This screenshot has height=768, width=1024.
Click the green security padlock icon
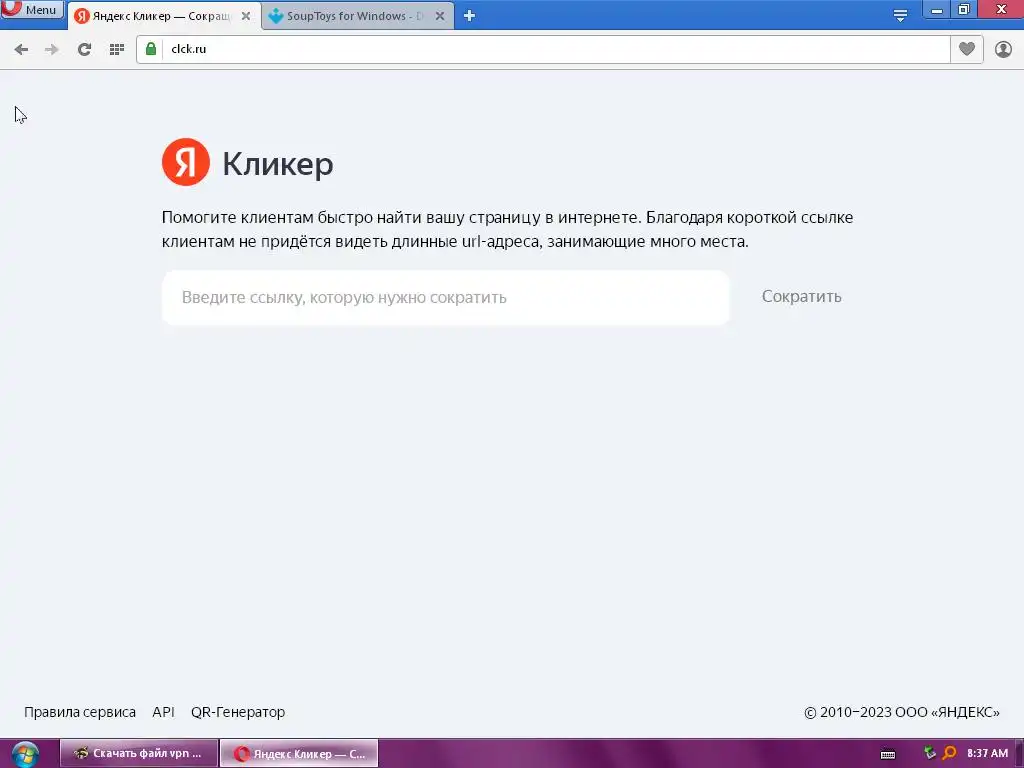tap(151, 49)
